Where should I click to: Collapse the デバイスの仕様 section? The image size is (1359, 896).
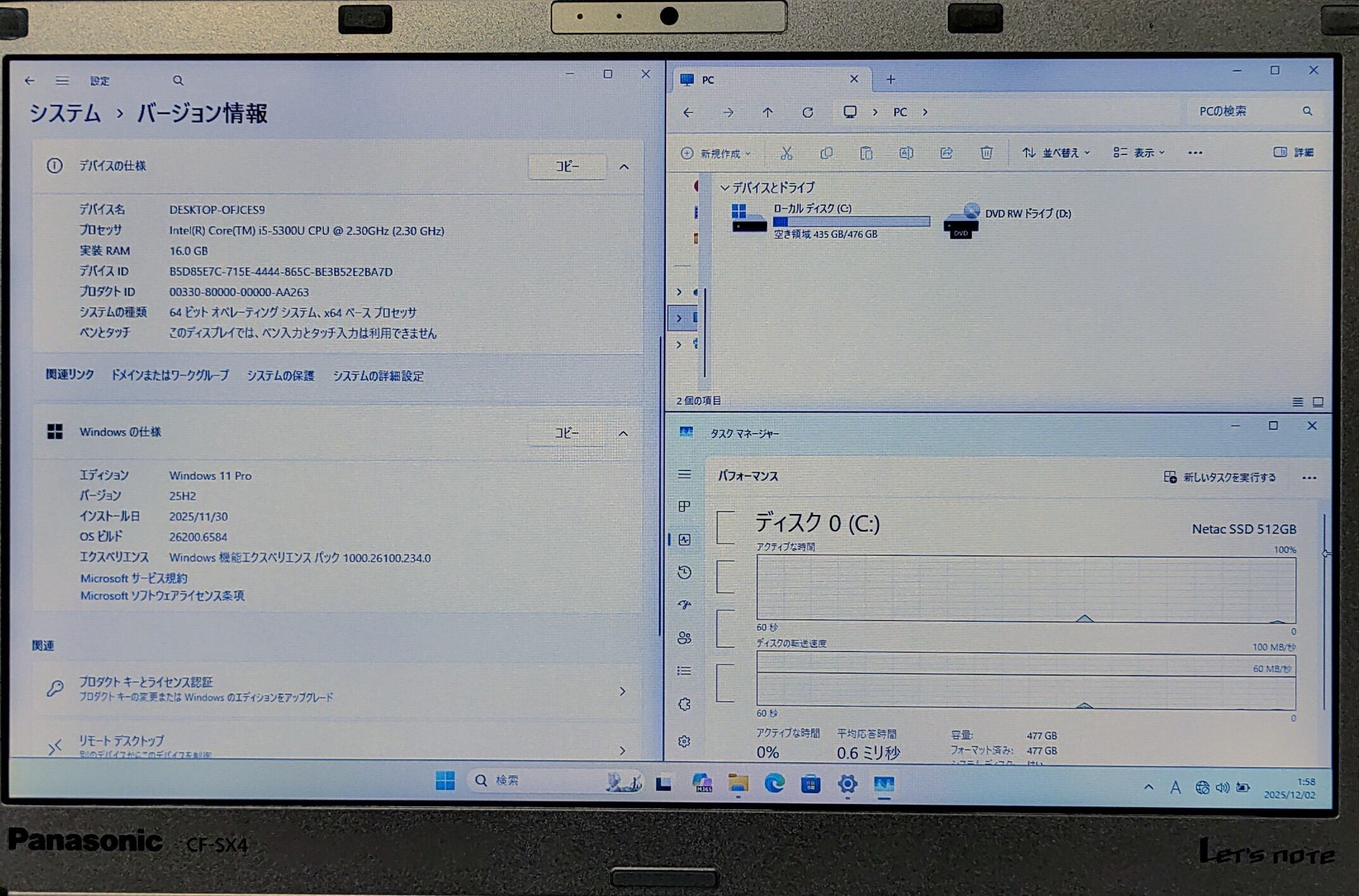623,167
